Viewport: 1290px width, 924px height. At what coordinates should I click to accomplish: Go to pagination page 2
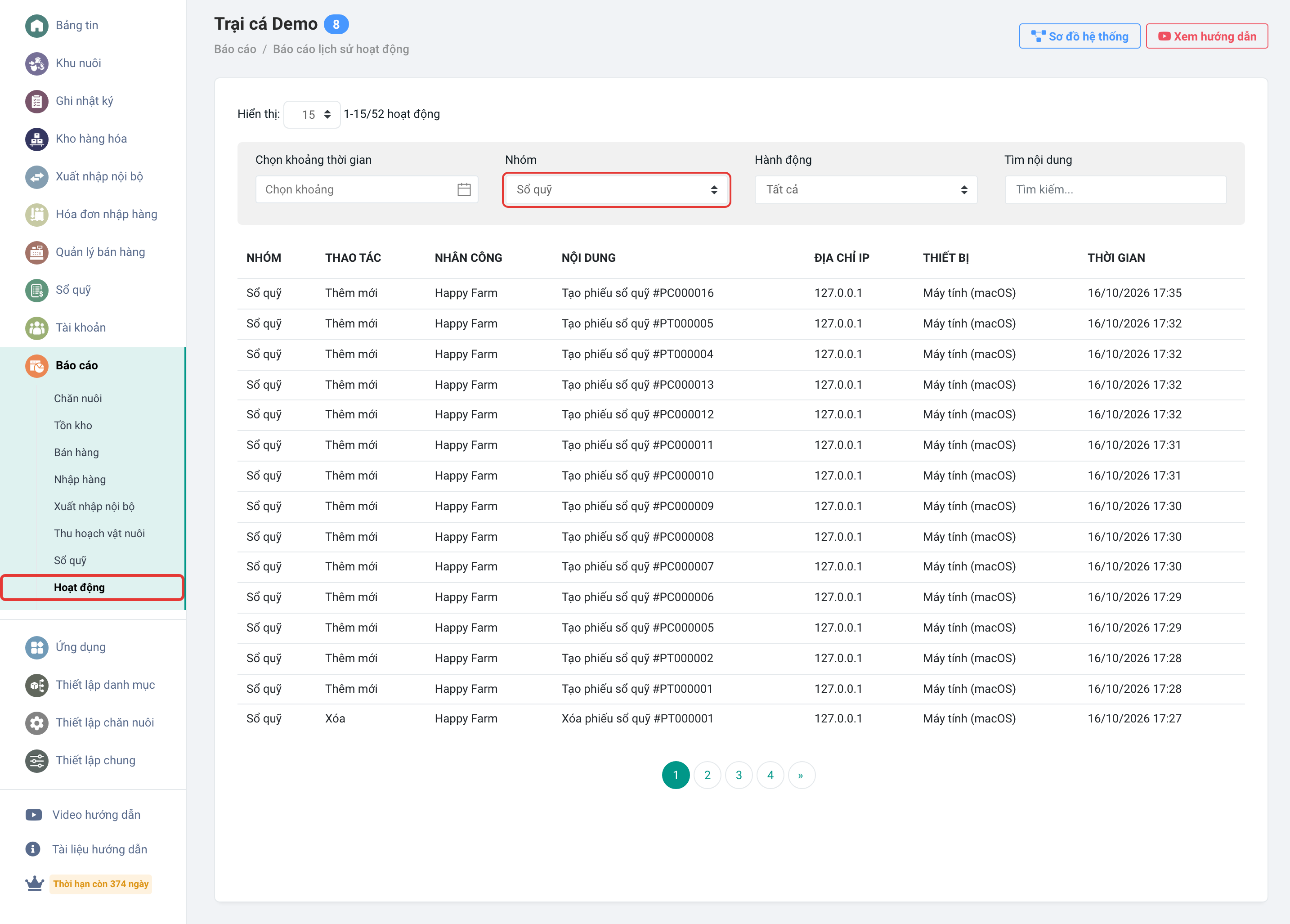click(x=707, y=776)
